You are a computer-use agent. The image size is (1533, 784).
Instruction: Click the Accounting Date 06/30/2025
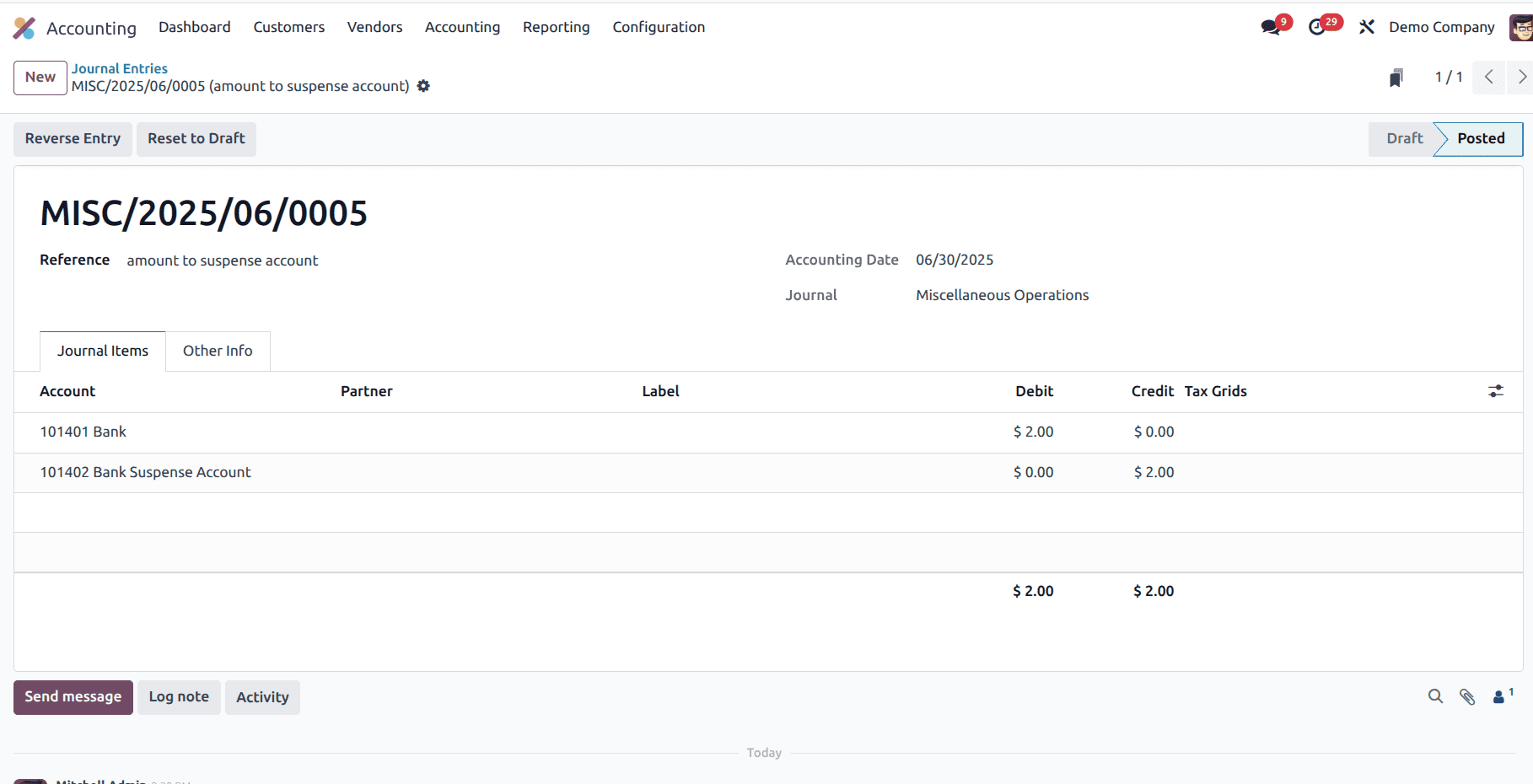(x=955, y=260)
